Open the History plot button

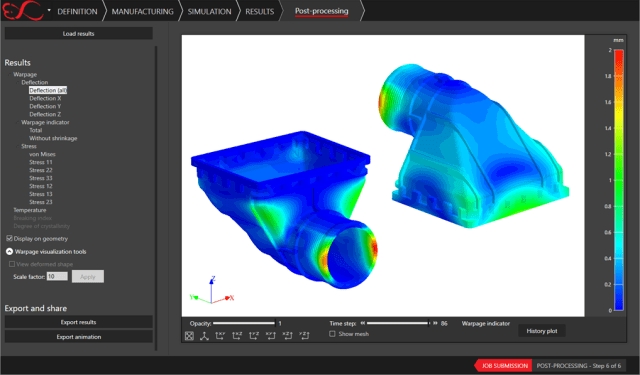542,331
